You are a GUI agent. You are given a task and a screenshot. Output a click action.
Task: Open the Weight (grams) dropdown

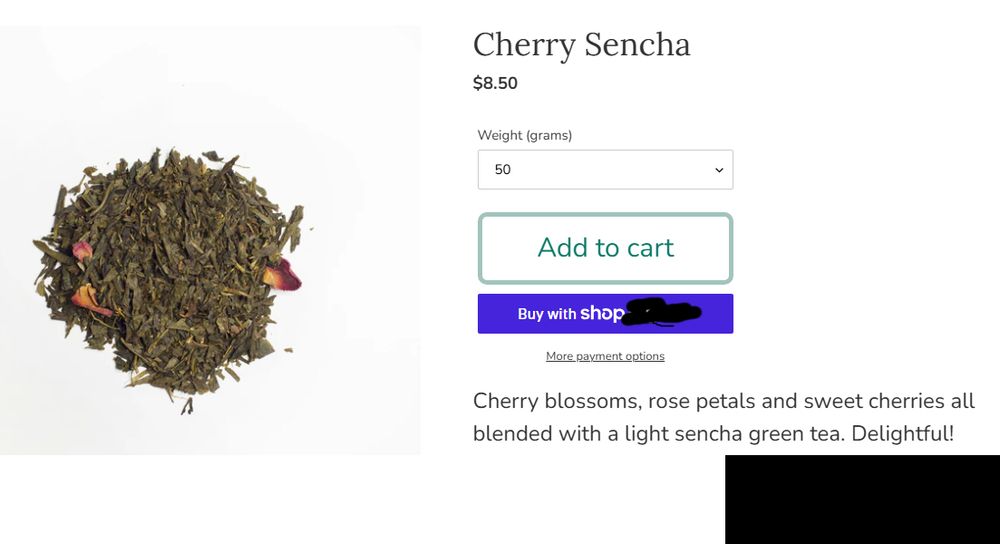tap(605, 170)
